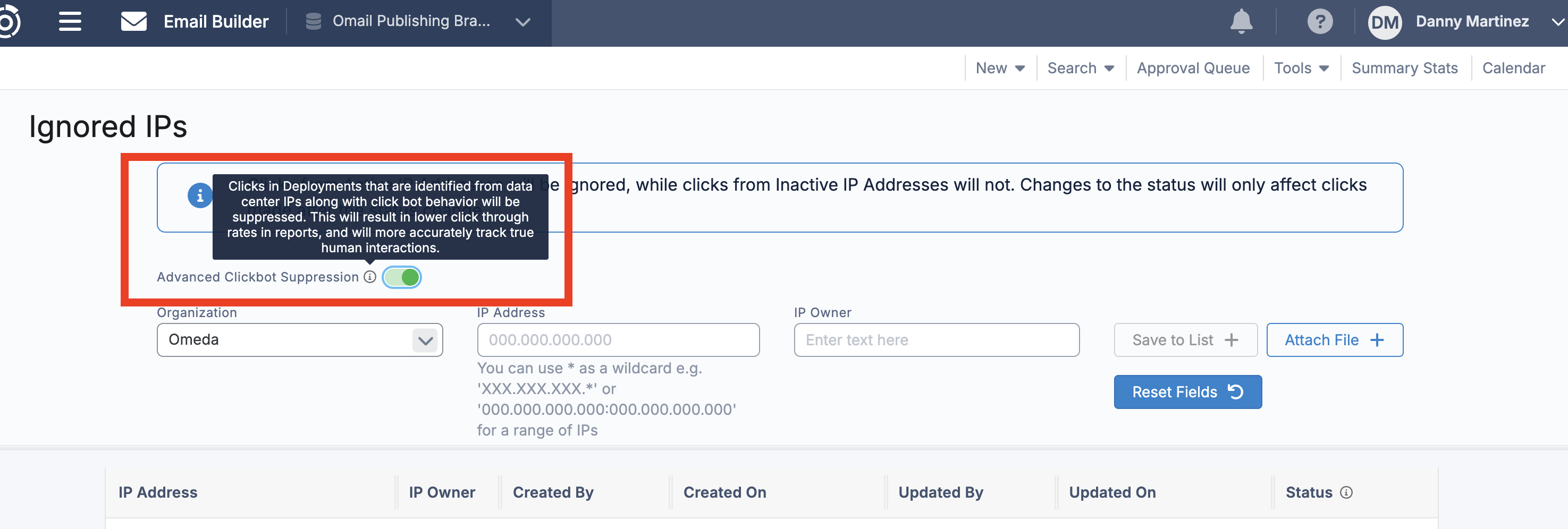This screenshot has width=1568, height=529.
Task: Open the Tools menu
Action: click(1301, 68)
